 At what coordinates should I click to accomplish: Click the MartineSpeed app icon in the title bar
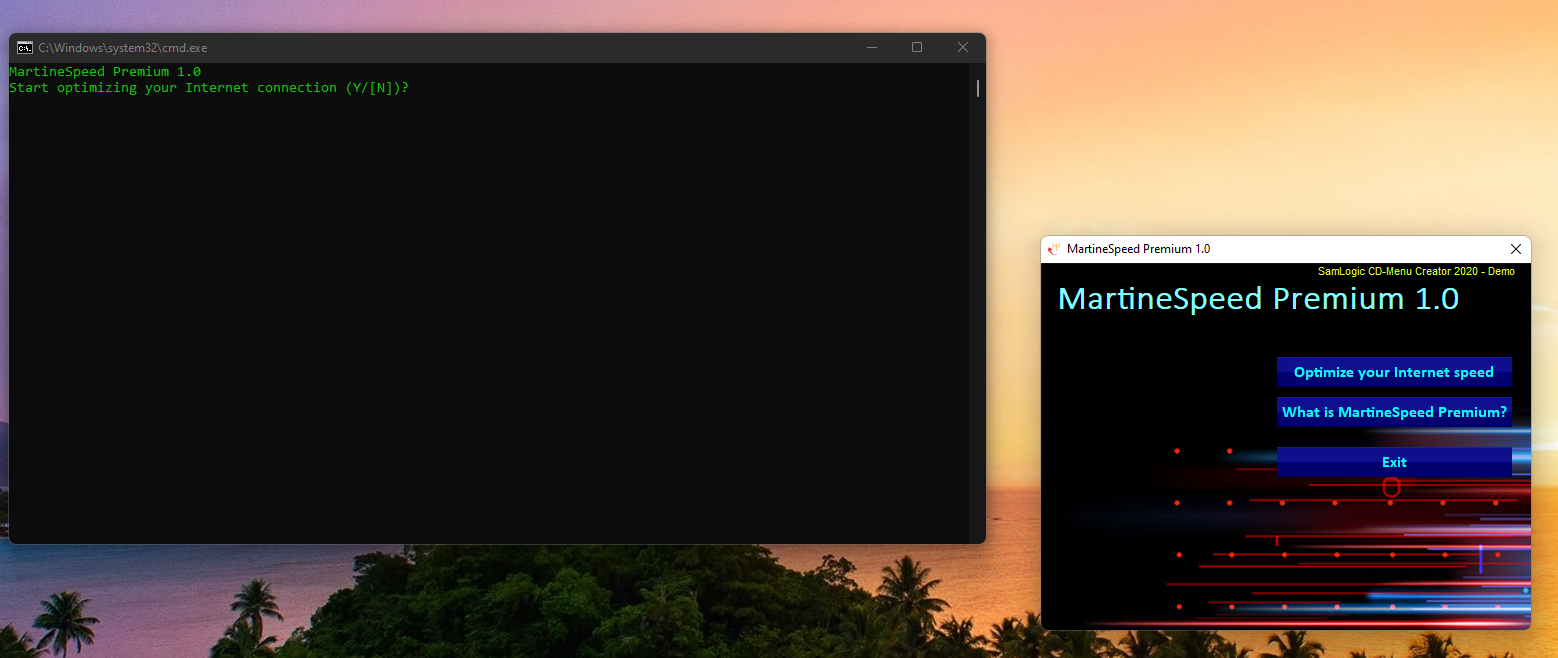[x=1054, y=248]
